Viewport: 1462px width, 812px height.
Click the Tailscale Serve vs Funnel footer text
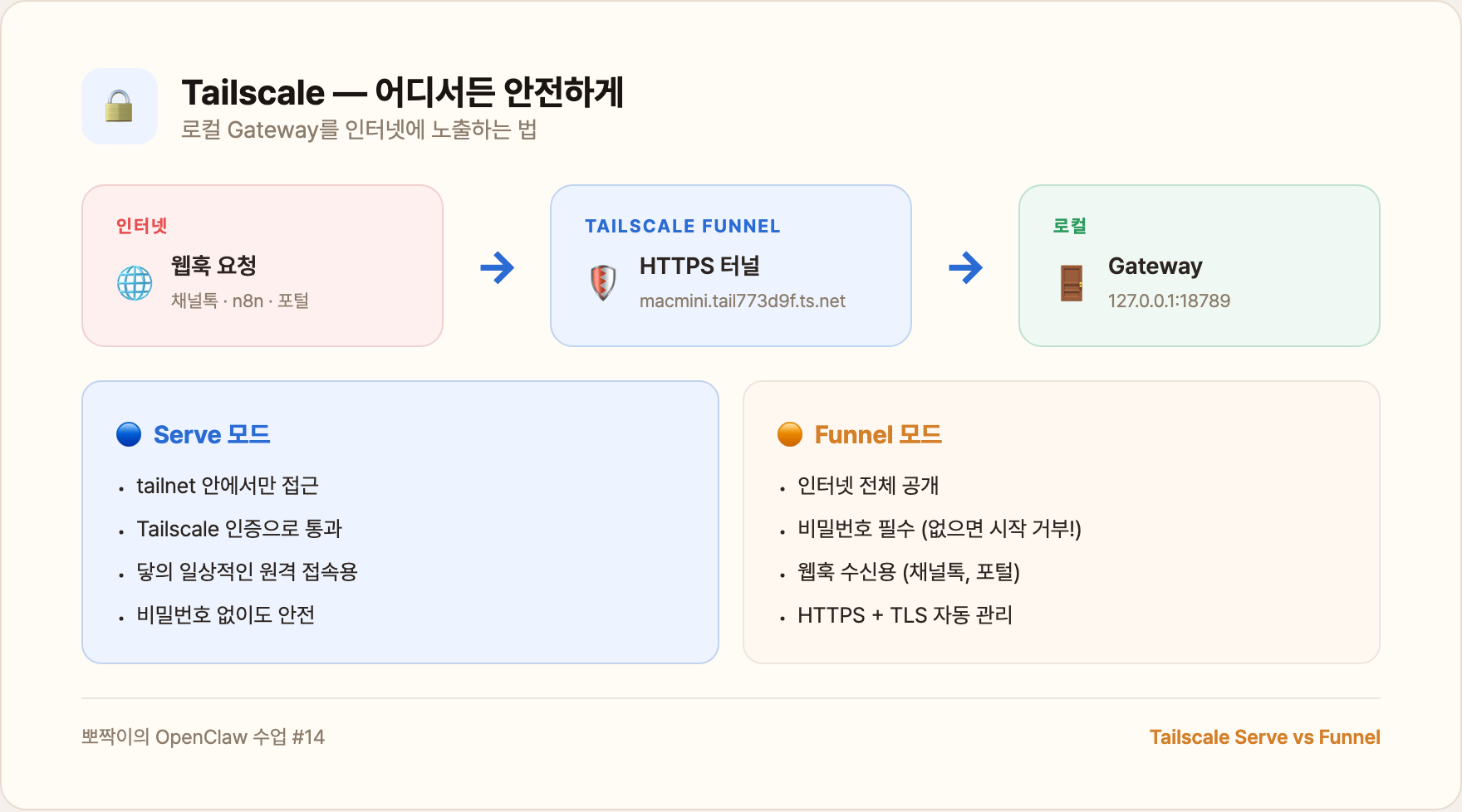(x=1264, y=736)
